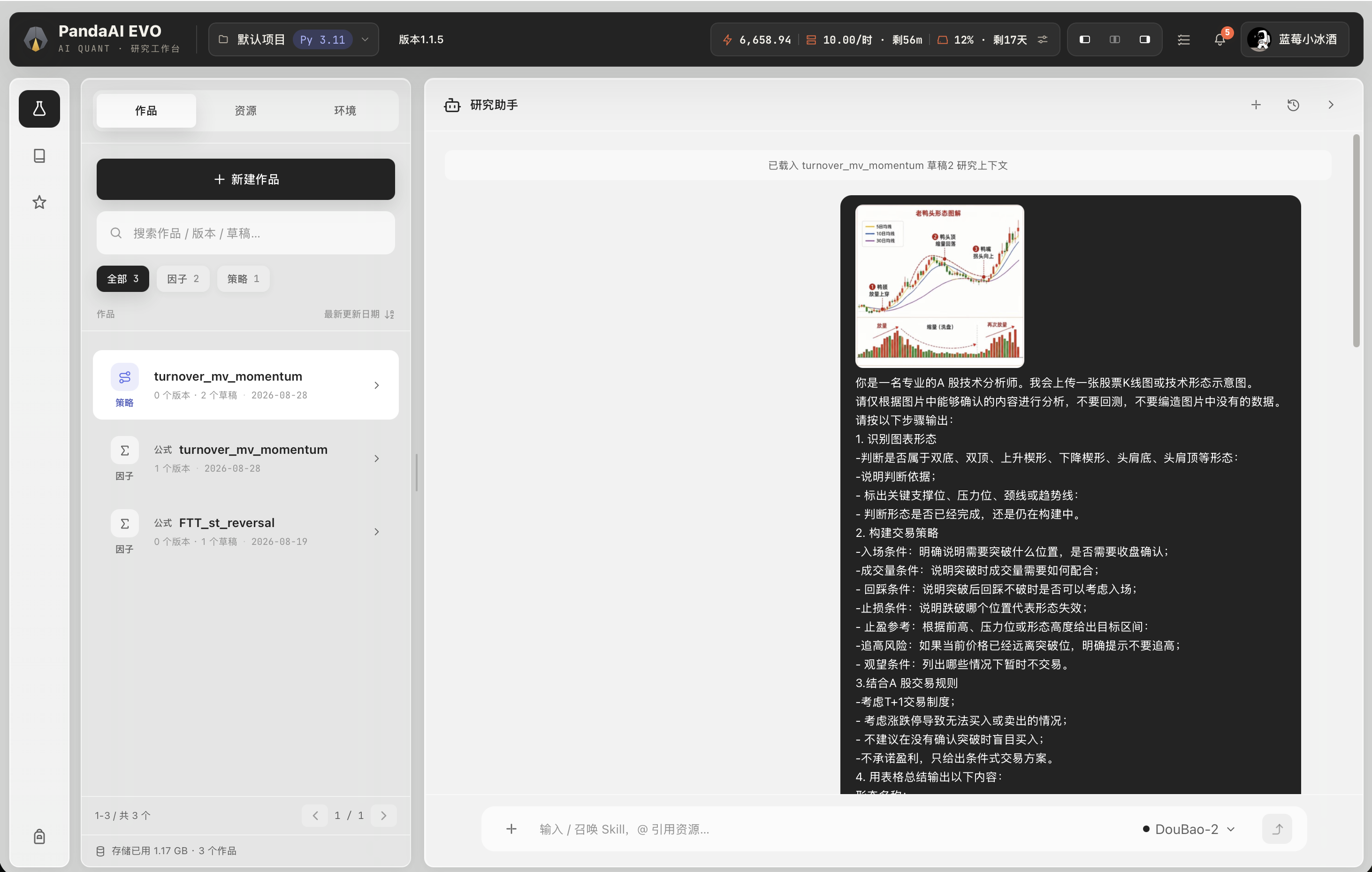Select the 公式 turnover_mv_momentum 因子 item
1372x872 pixels.
(x=245, y=458)
